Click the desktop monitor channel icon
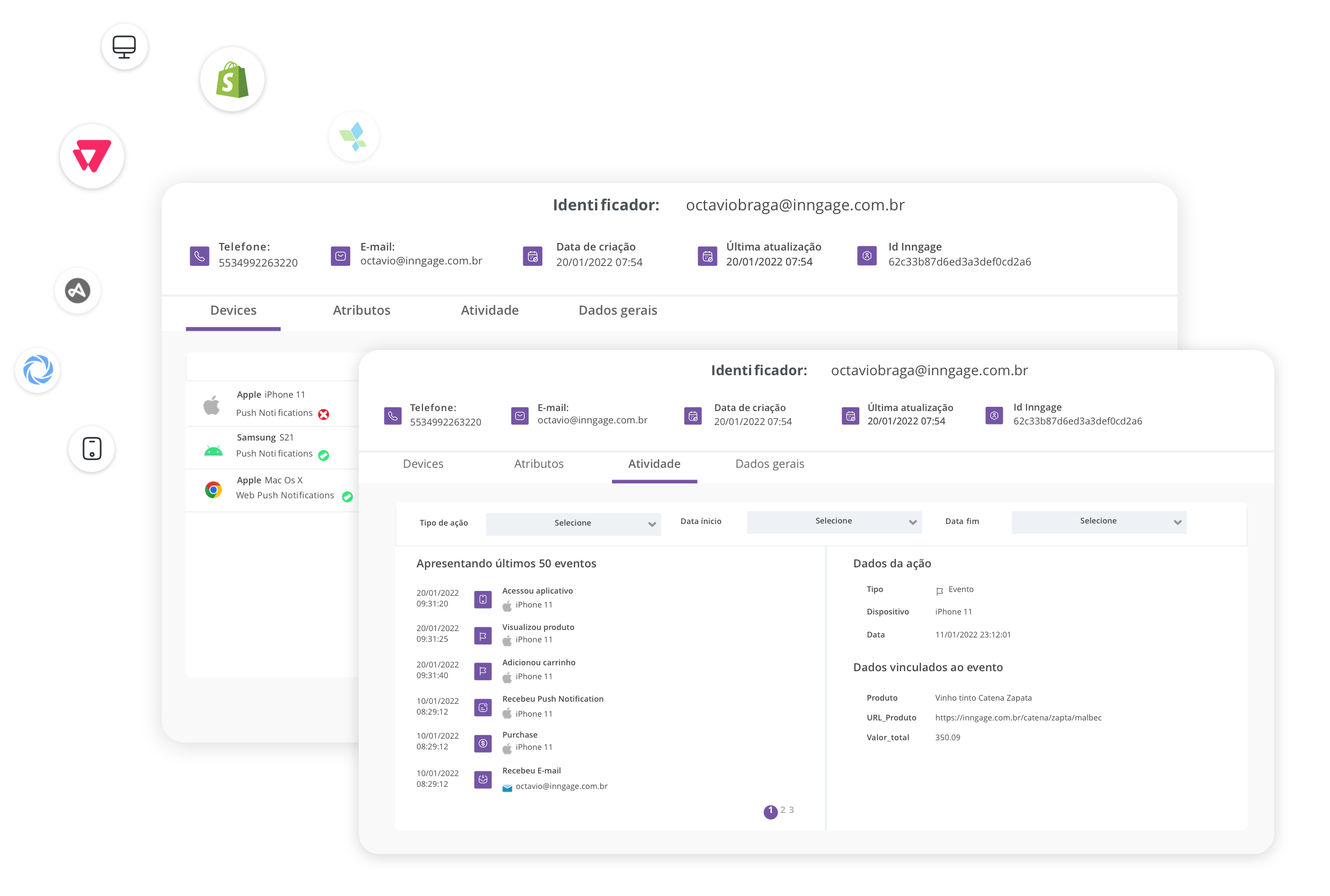This screenshot has height=896, width=1330. point(125,45)
